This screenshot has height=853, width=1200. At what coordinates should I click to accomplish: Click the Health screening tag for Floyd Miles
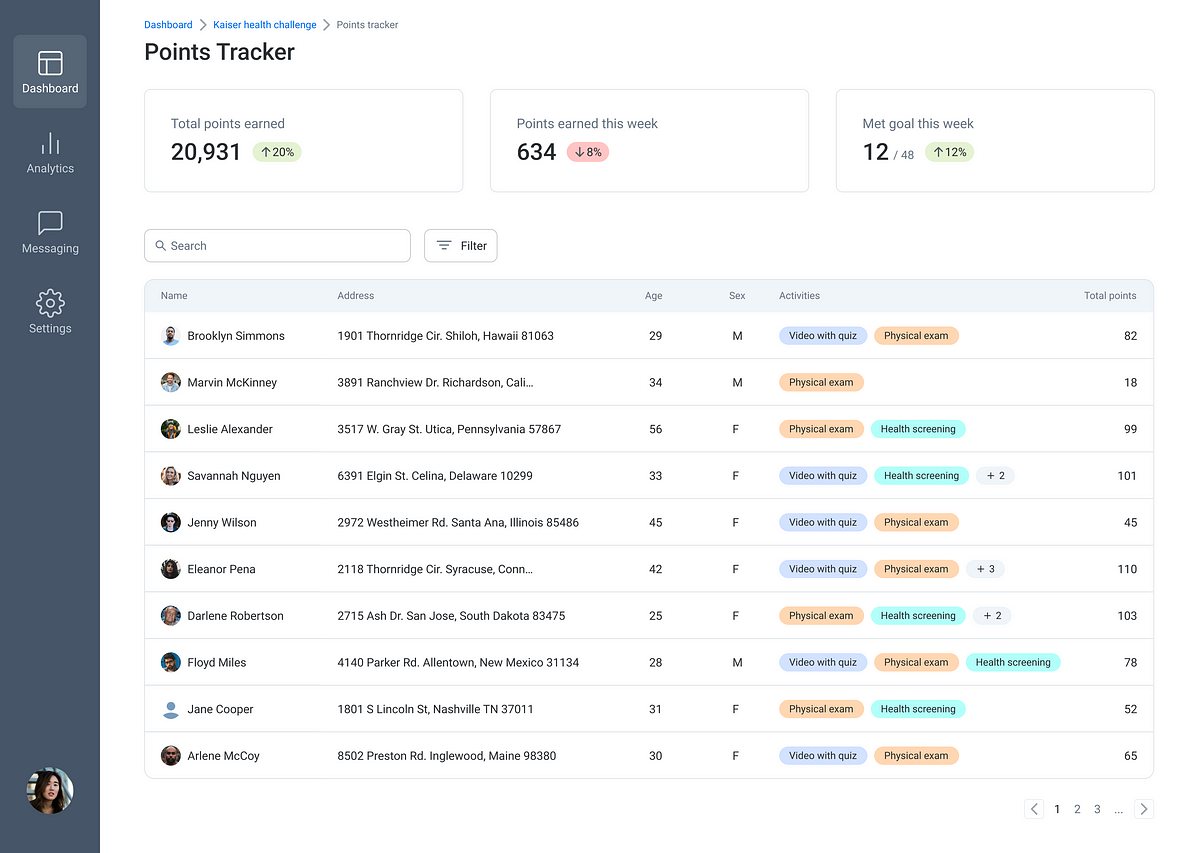point(1013,662)
